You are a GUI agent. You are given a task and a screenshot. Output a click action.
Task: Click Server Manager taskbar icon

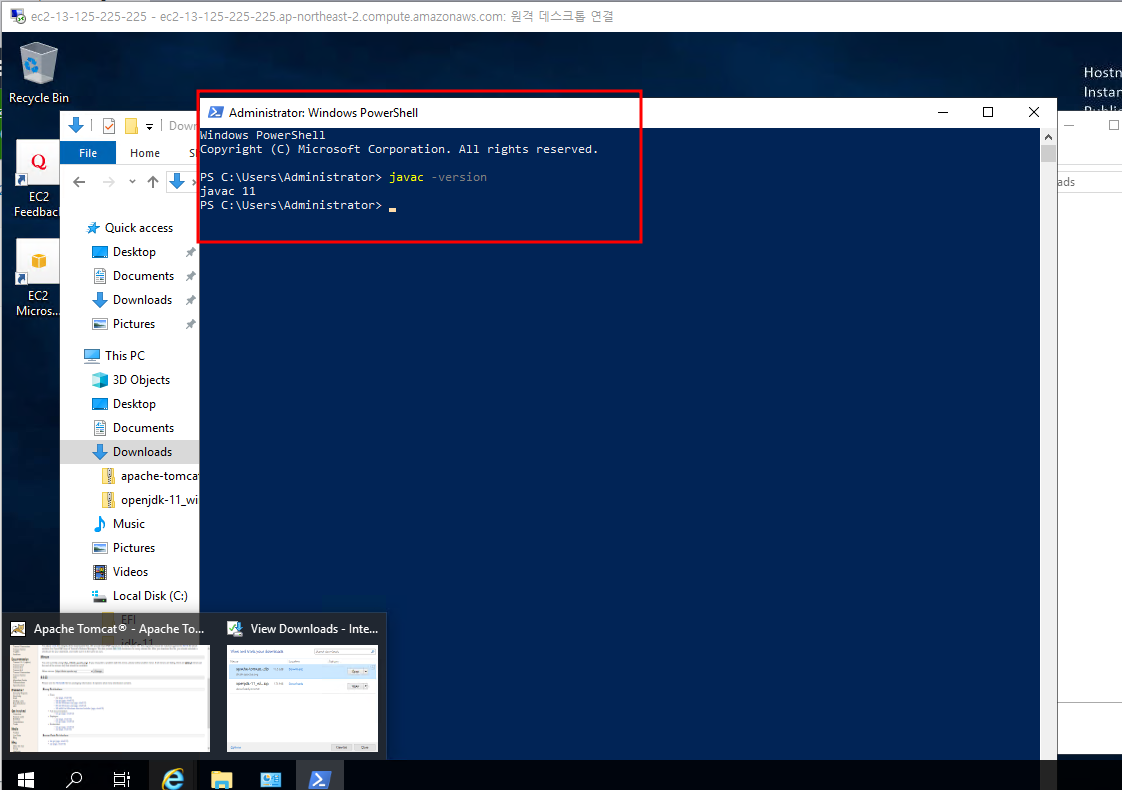(270, 779)
